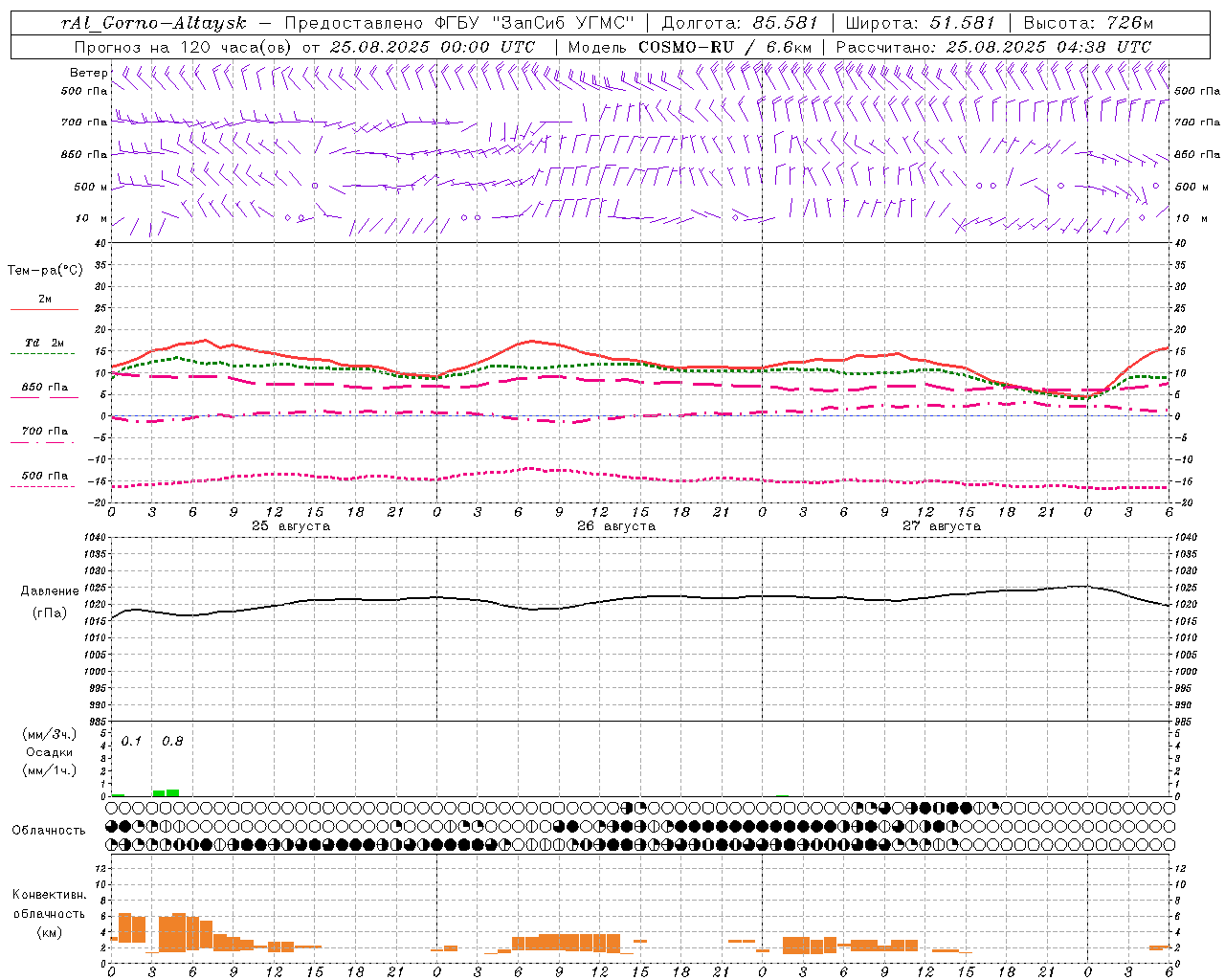Click the "25 августа" date label
The width and height of the screenshot is (1225, 980).
pyautogui.click(x=291, y=526)
